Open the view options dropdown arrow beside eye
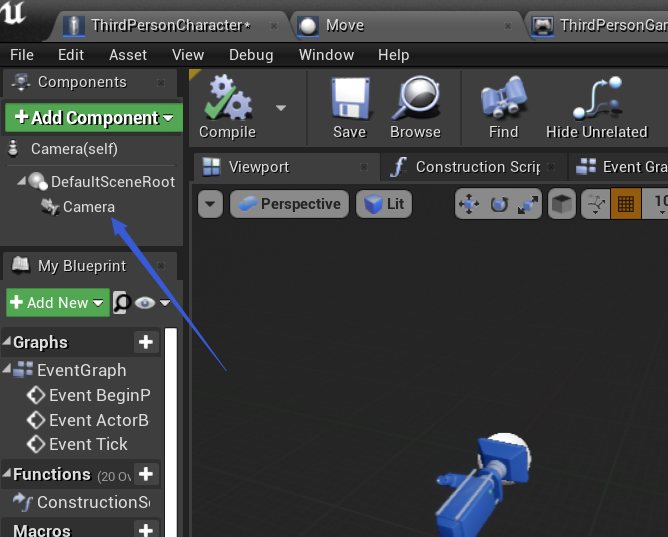This screenshot has height=537, width=668. tap(165, 303)
